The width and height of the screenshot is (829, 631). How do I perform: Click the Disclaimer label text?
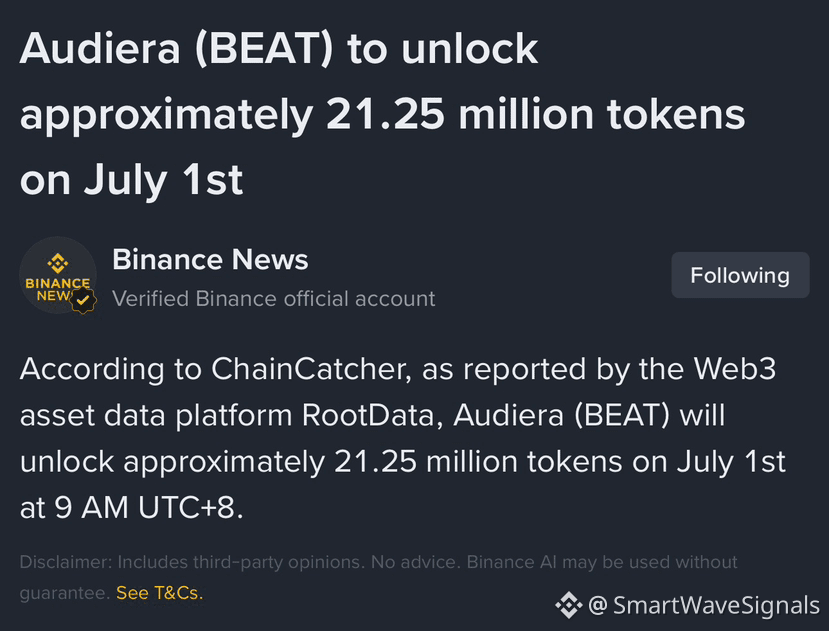[66, 562]
